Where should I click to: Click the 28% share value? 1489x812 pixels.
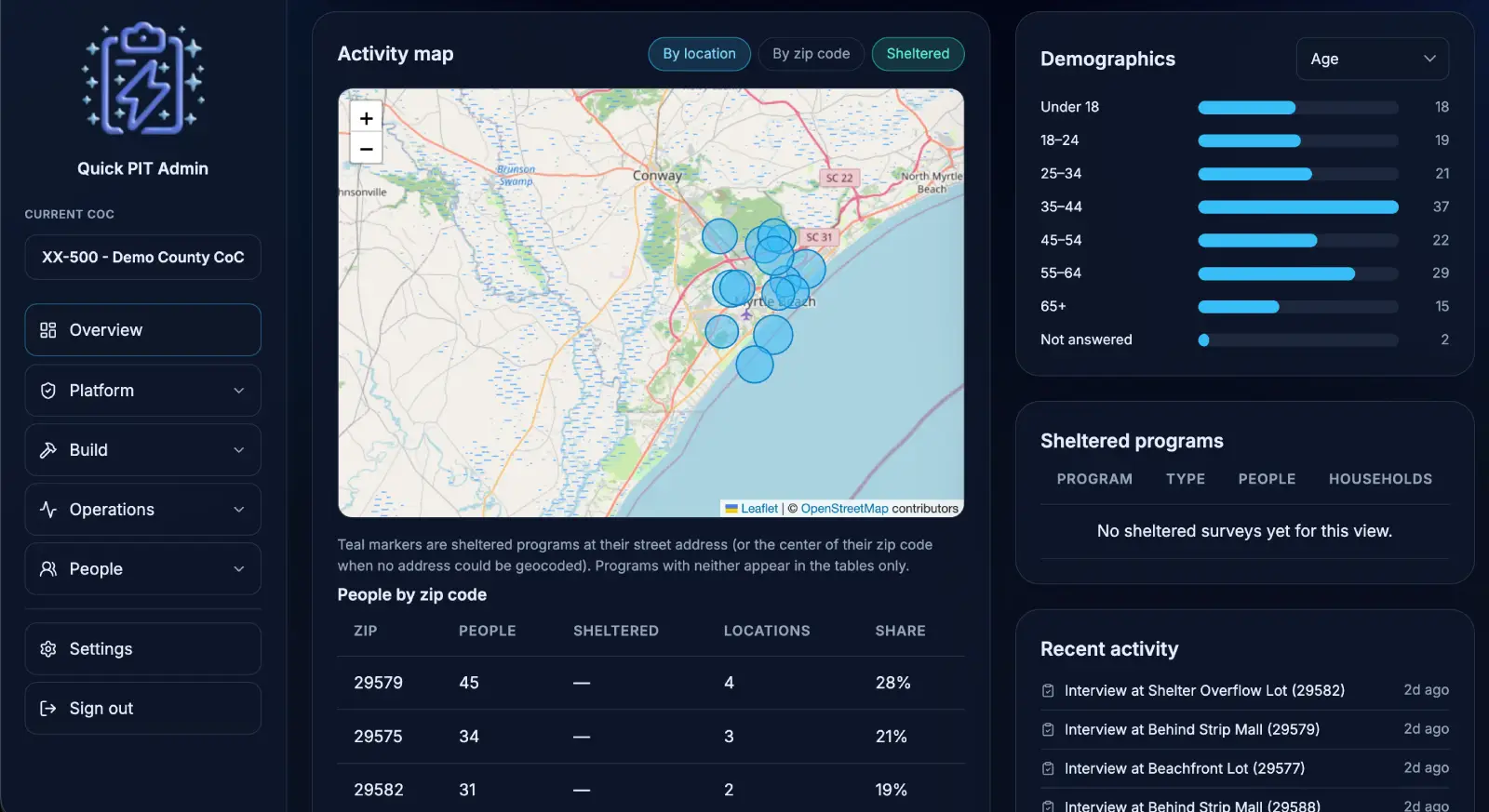coord(892,683)
